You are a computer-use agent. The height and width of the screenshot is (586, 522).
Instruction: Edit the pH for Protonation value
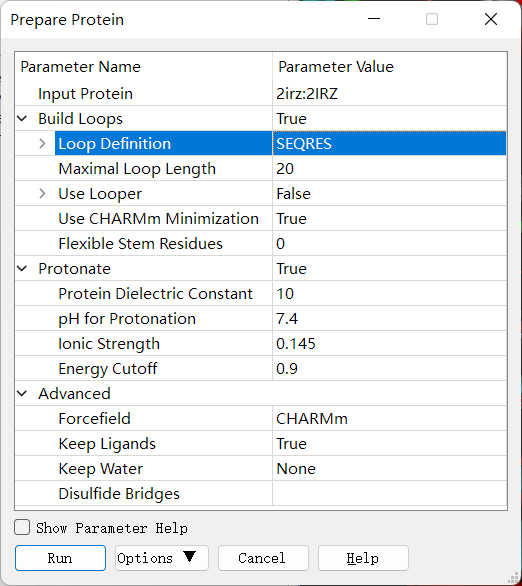pyautogui.click(x=389, y=319)
